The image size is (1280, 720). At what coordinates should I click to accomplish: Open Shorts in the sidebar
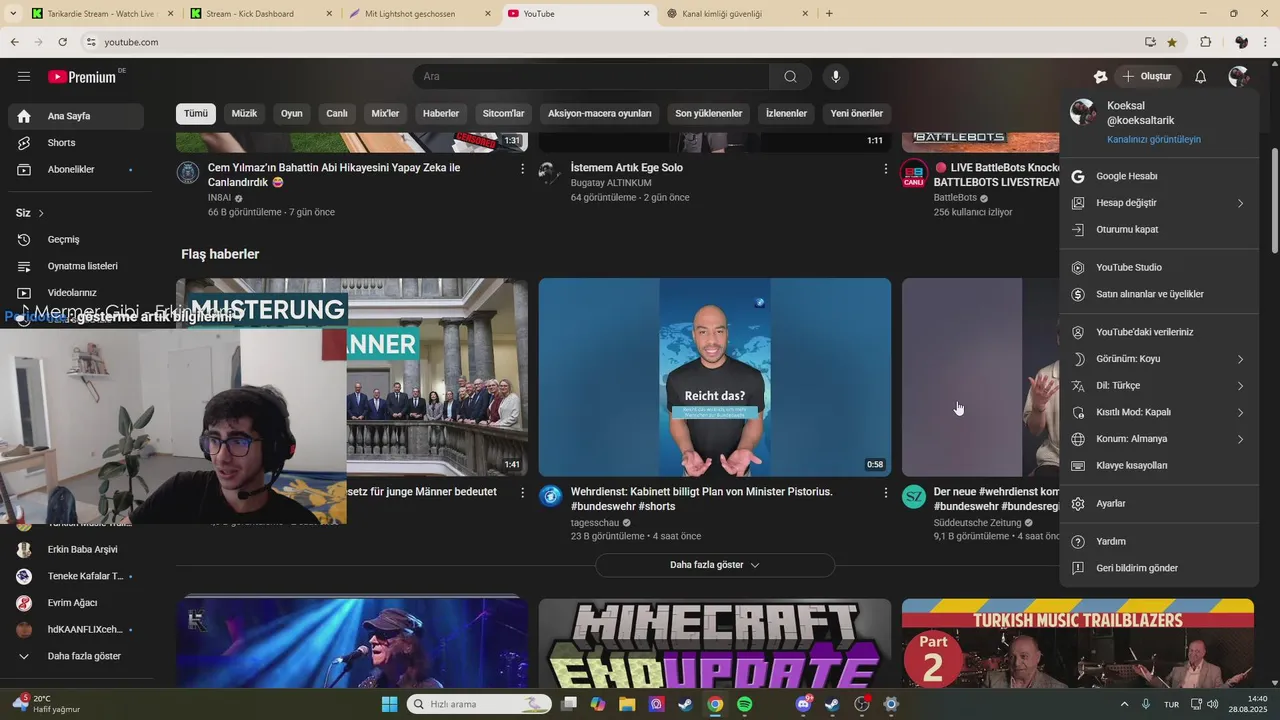[x=76, y=143]
